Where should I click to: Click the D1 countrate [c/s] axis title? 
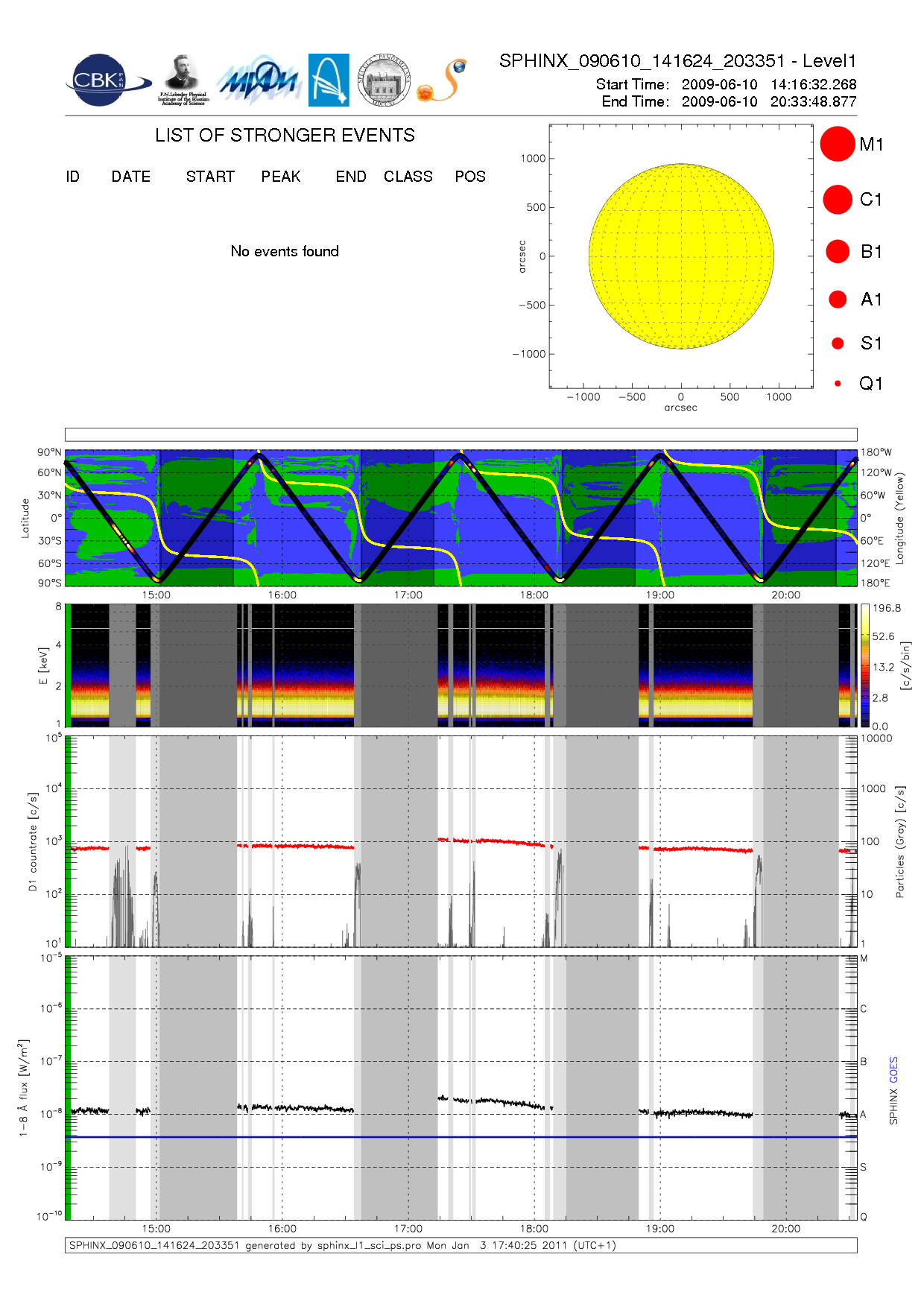click(x=32, y=841)
